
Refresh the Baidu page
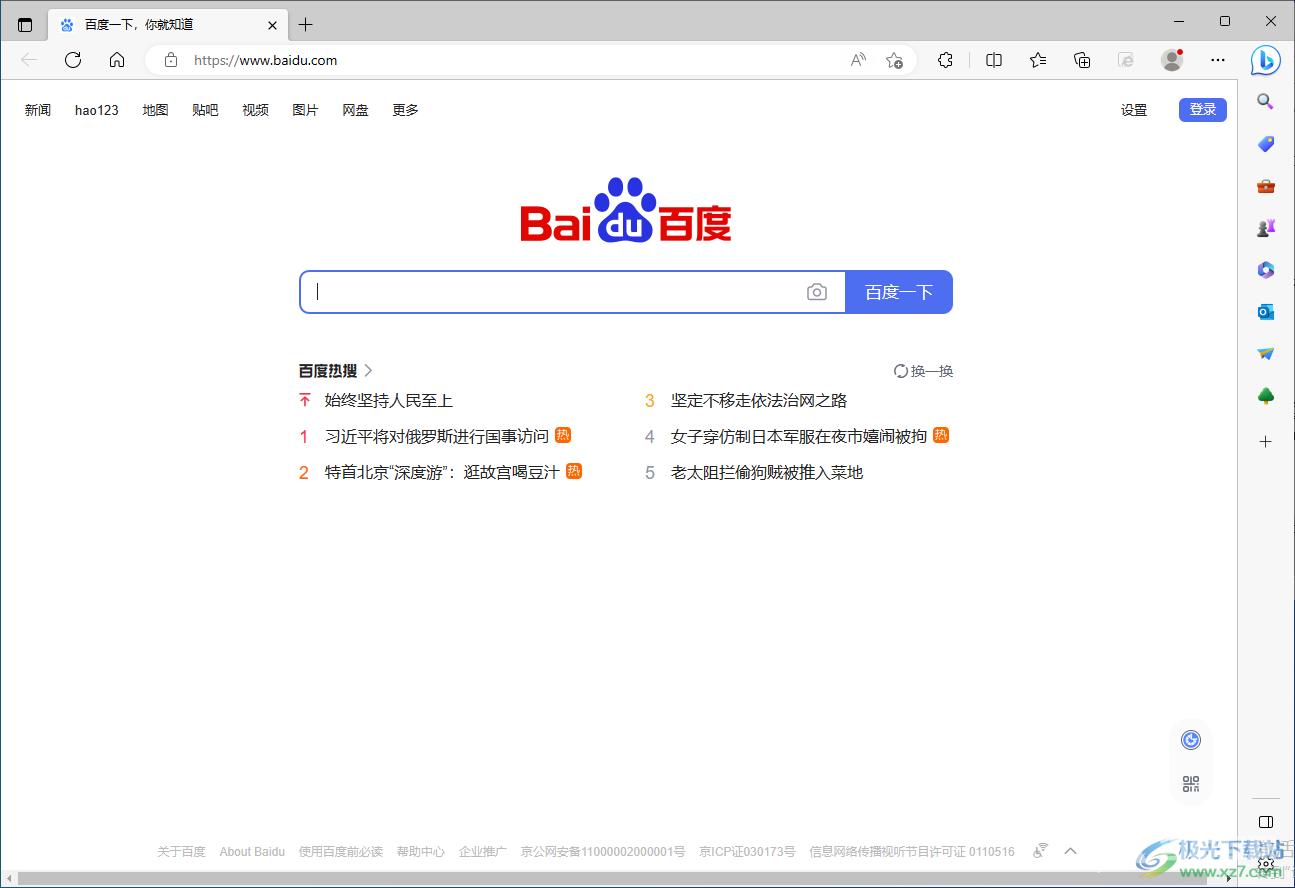point(73,60)
